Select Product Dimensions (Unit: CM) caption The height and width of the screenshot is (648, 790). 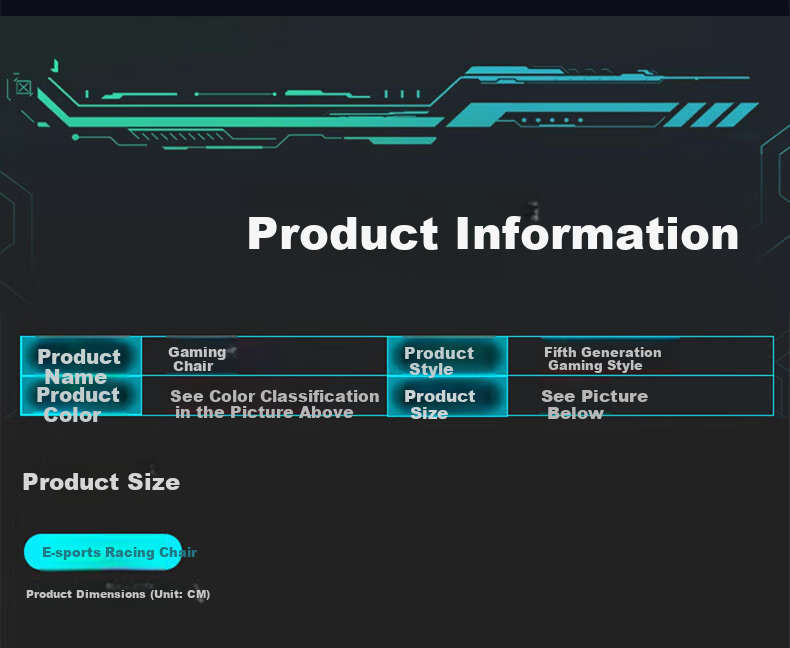[x=118, y=594]
